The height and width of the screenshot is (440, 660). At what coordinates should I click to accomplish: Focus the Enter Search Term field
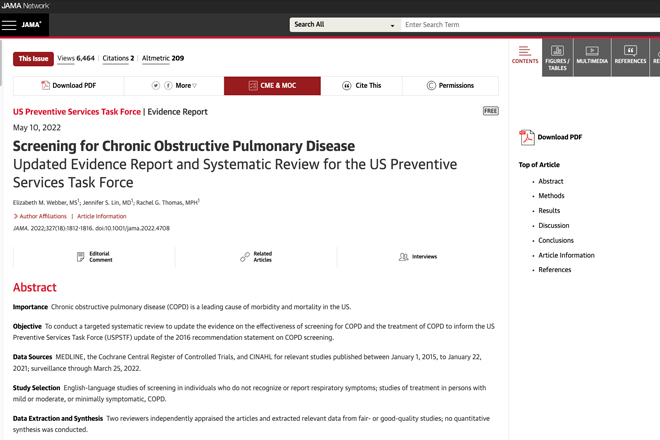pos(530,25)
